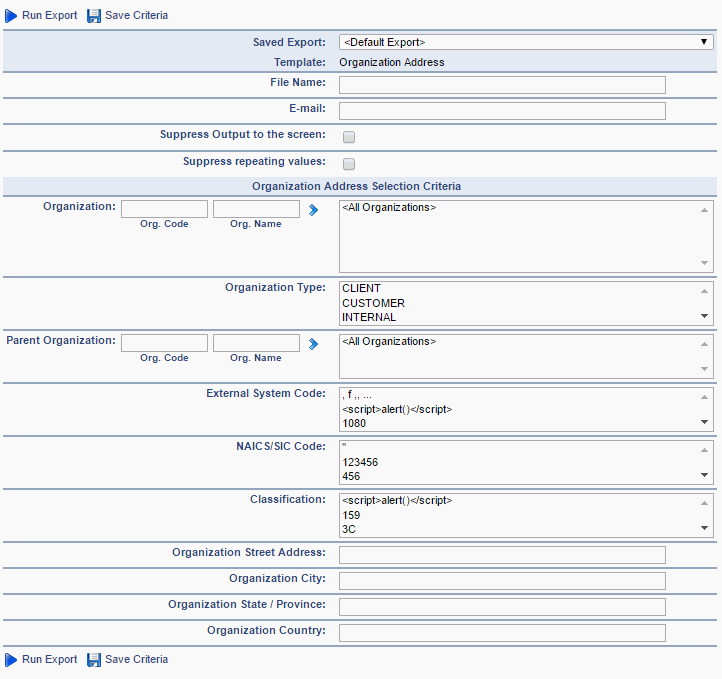Click the top Run Export play icon

(11, 16)
